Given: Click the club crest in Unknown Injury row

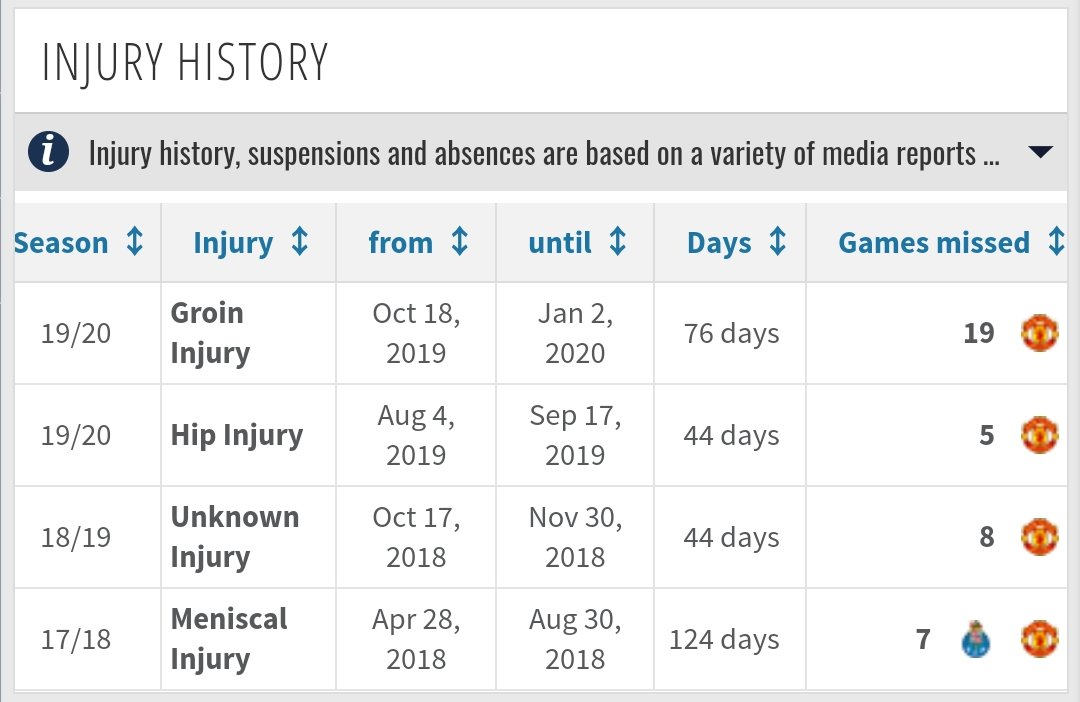Looking at the screenshot, I should pyautogui.click(x=1039, y=537).
